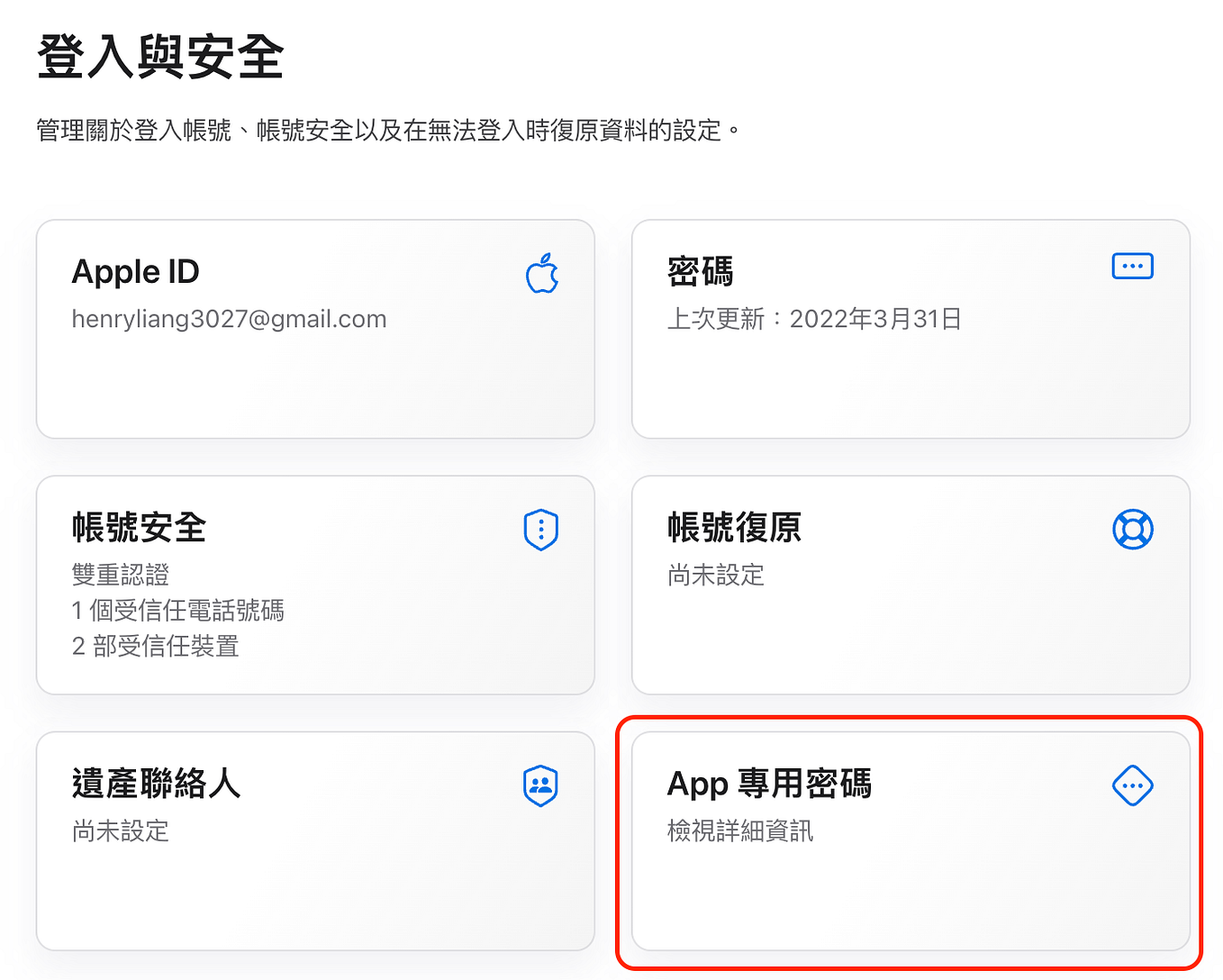
Task: Click the lifebuoy icon on 帳號復原 card
Action: point(1133,530)
